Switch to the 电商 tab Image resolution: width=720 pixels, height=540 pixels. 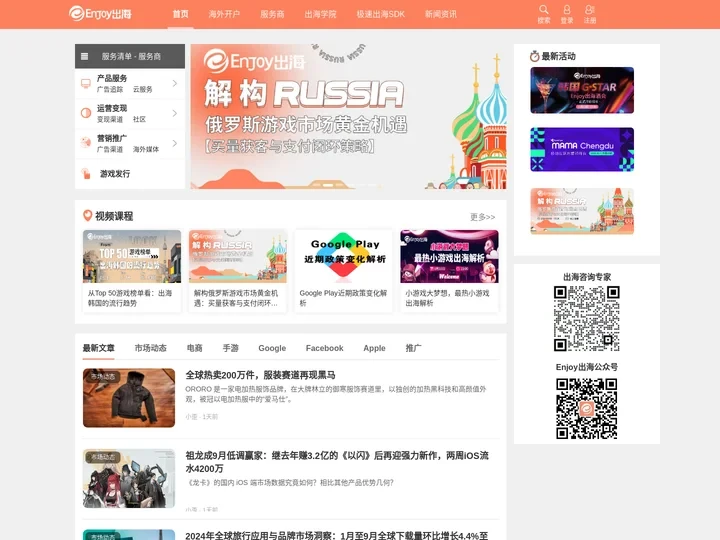coord(195,348)
